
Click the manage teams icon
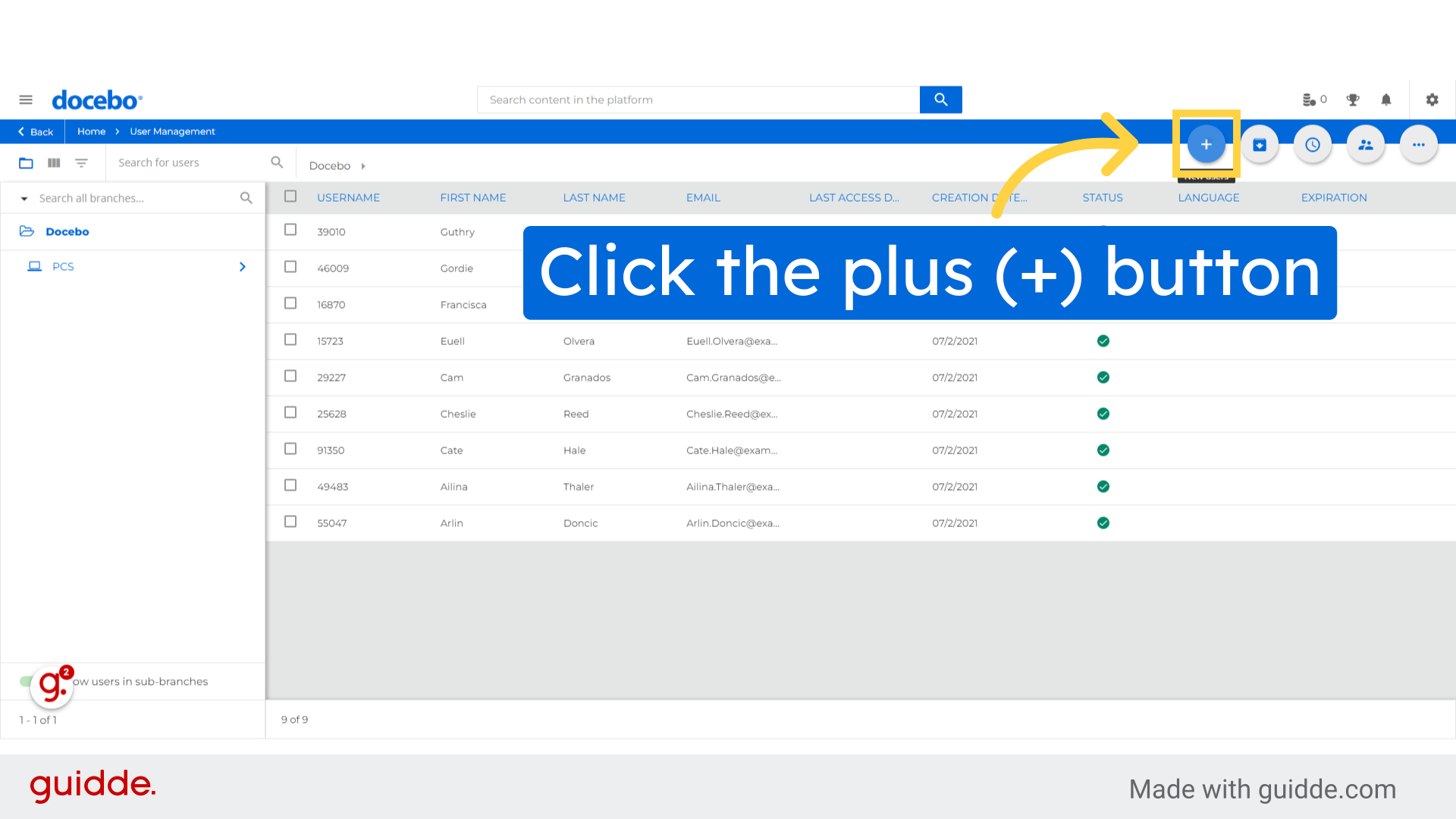coord(1365,144)
